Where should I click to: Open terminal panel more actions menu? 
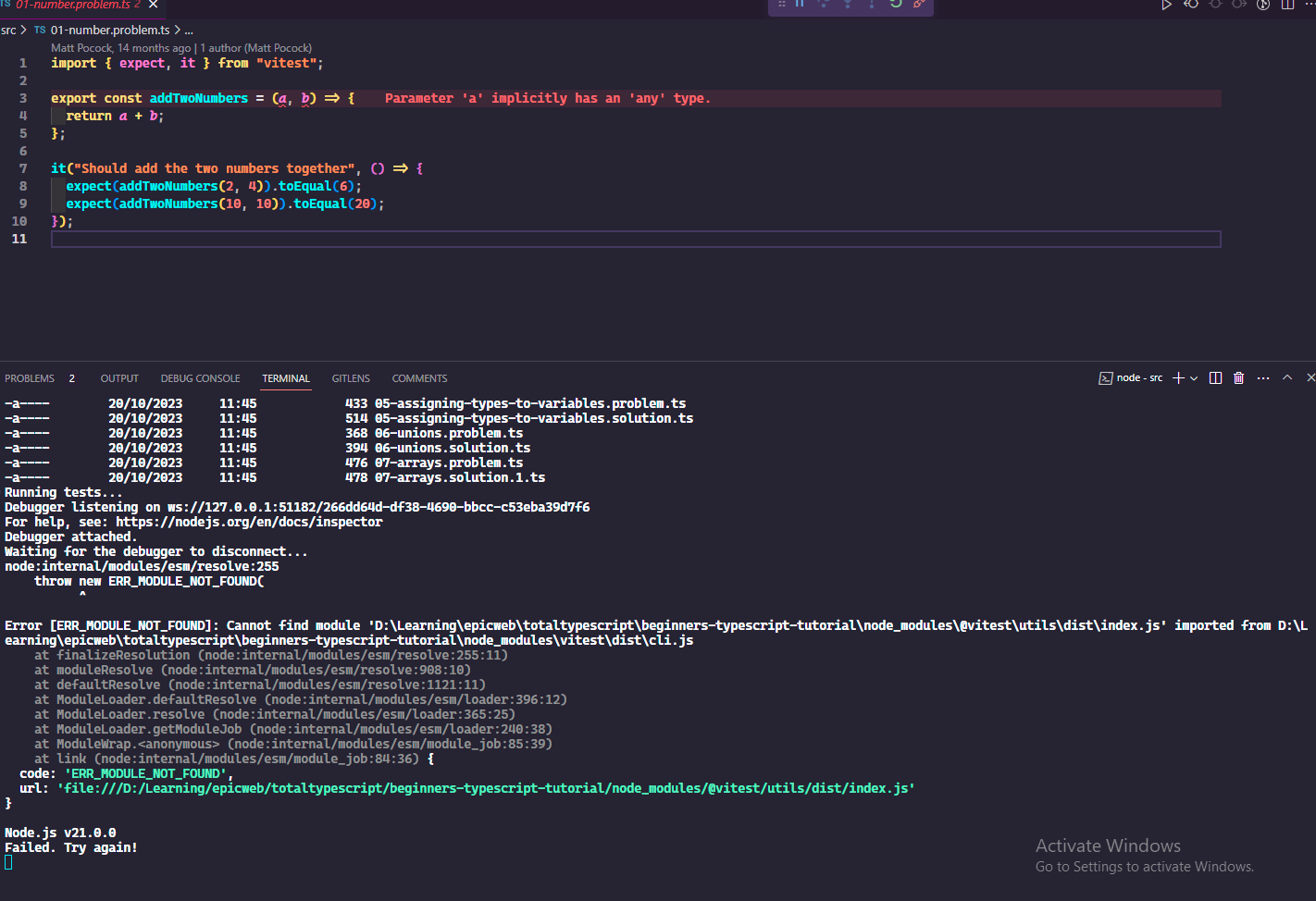[1263, 378]
